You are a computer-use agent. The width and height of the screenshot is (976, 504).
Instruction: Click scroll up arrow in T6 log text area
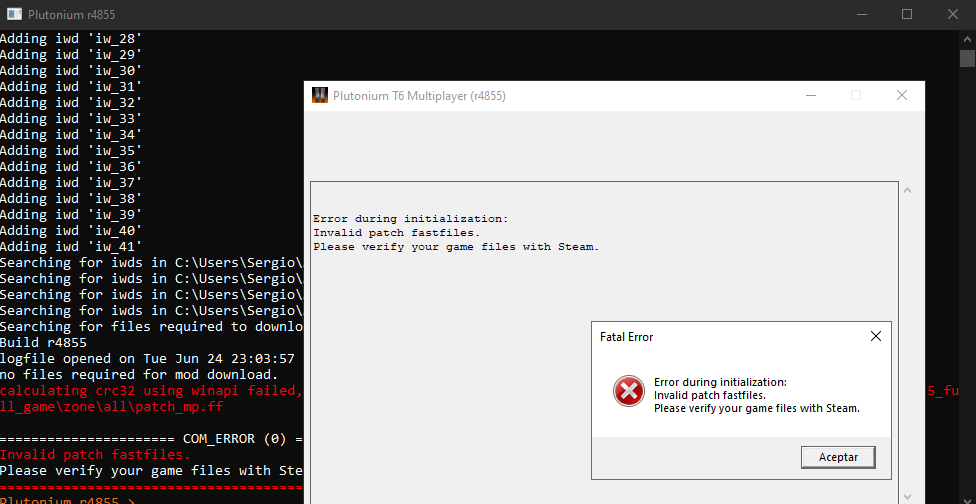tap(907, 190)
